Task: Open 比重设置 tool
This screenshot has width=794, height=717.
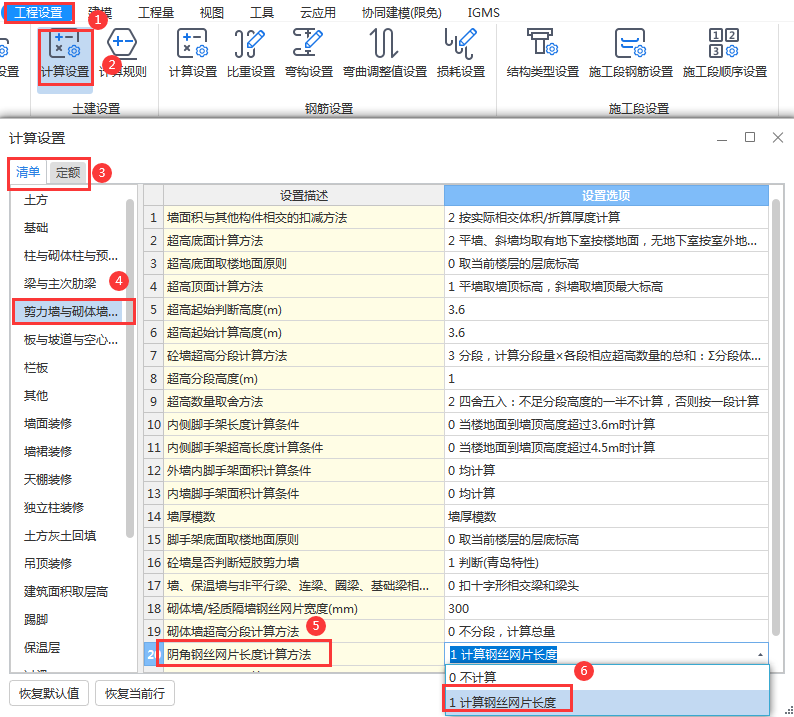Action: (251, 55)
